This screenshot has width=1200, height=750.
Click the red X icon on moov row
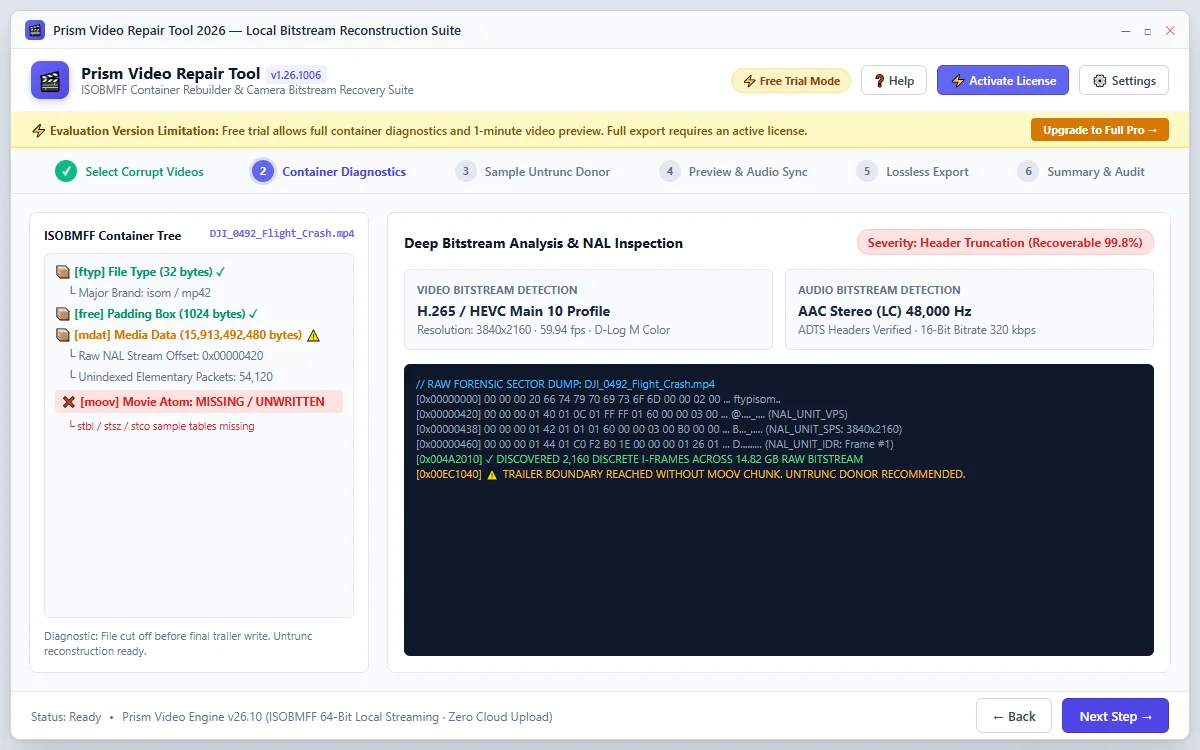coord(69,402)
